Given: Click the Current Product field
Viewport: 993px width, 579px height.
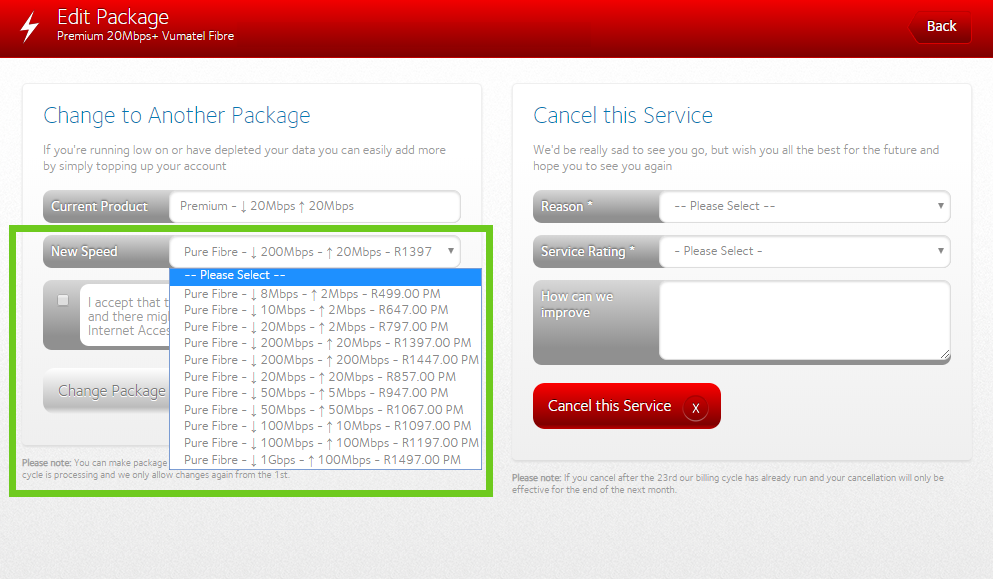Looking at the screenshot, I should pyautogui.click(x=314, y=206).
